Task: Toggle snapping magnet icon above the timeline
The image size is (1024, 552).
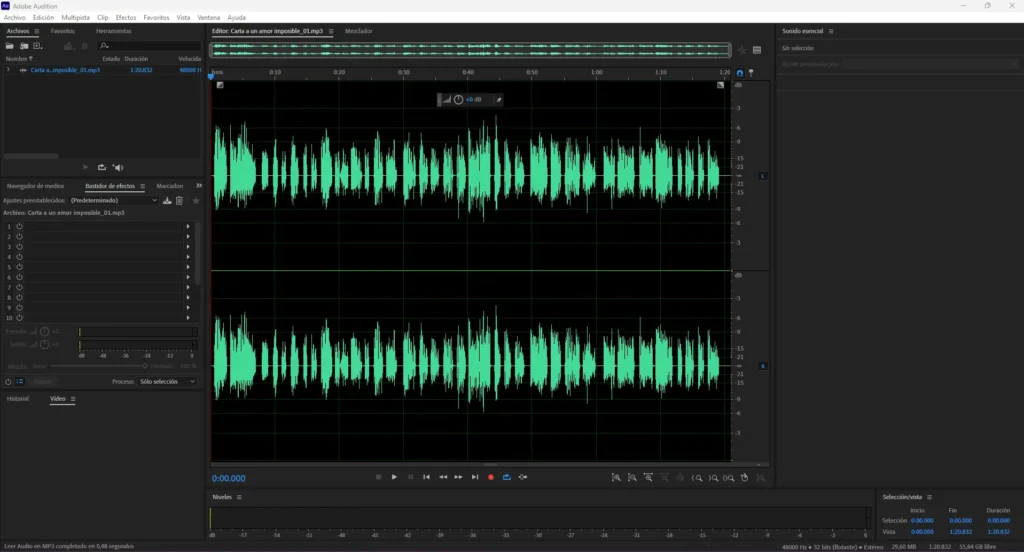Action: [739, 73]
